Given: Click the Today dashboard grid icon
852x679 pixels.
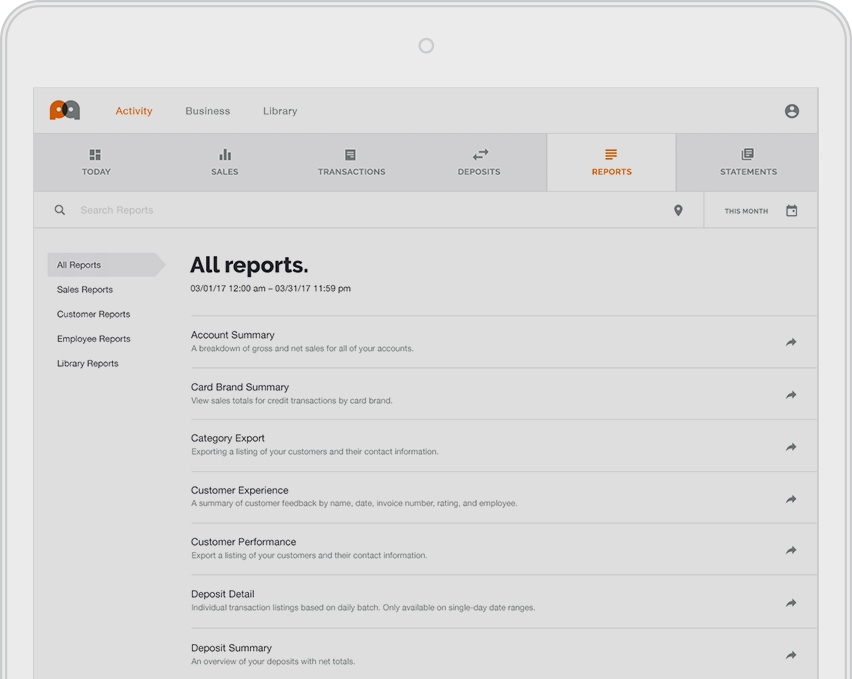Looking at the screenshot, I should pos(95,155).
